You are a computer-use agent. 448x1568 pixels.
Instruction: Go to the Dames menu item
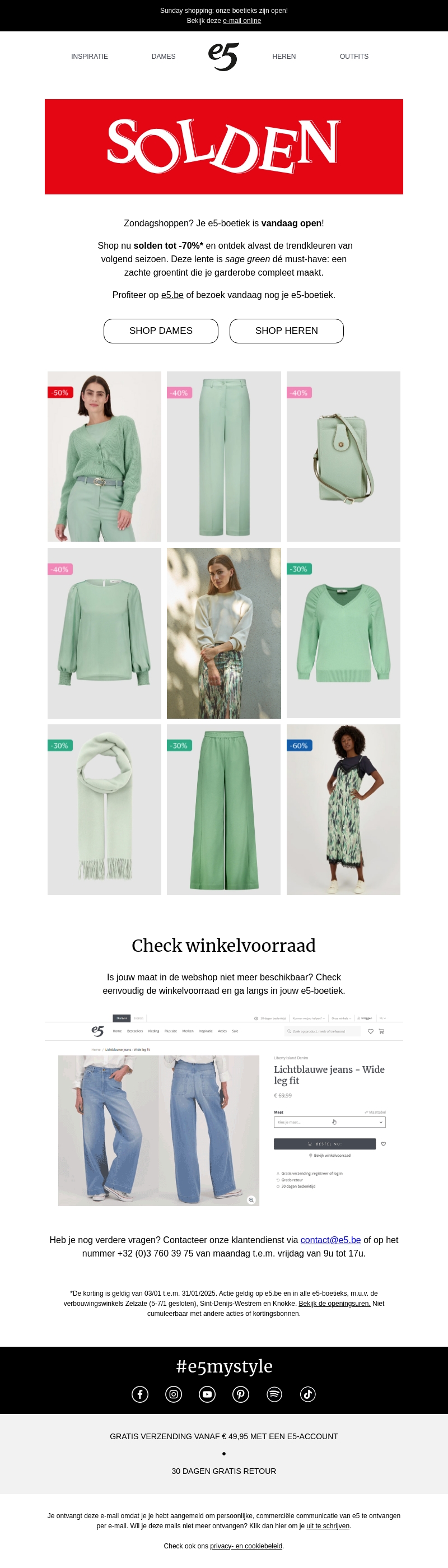163,57
